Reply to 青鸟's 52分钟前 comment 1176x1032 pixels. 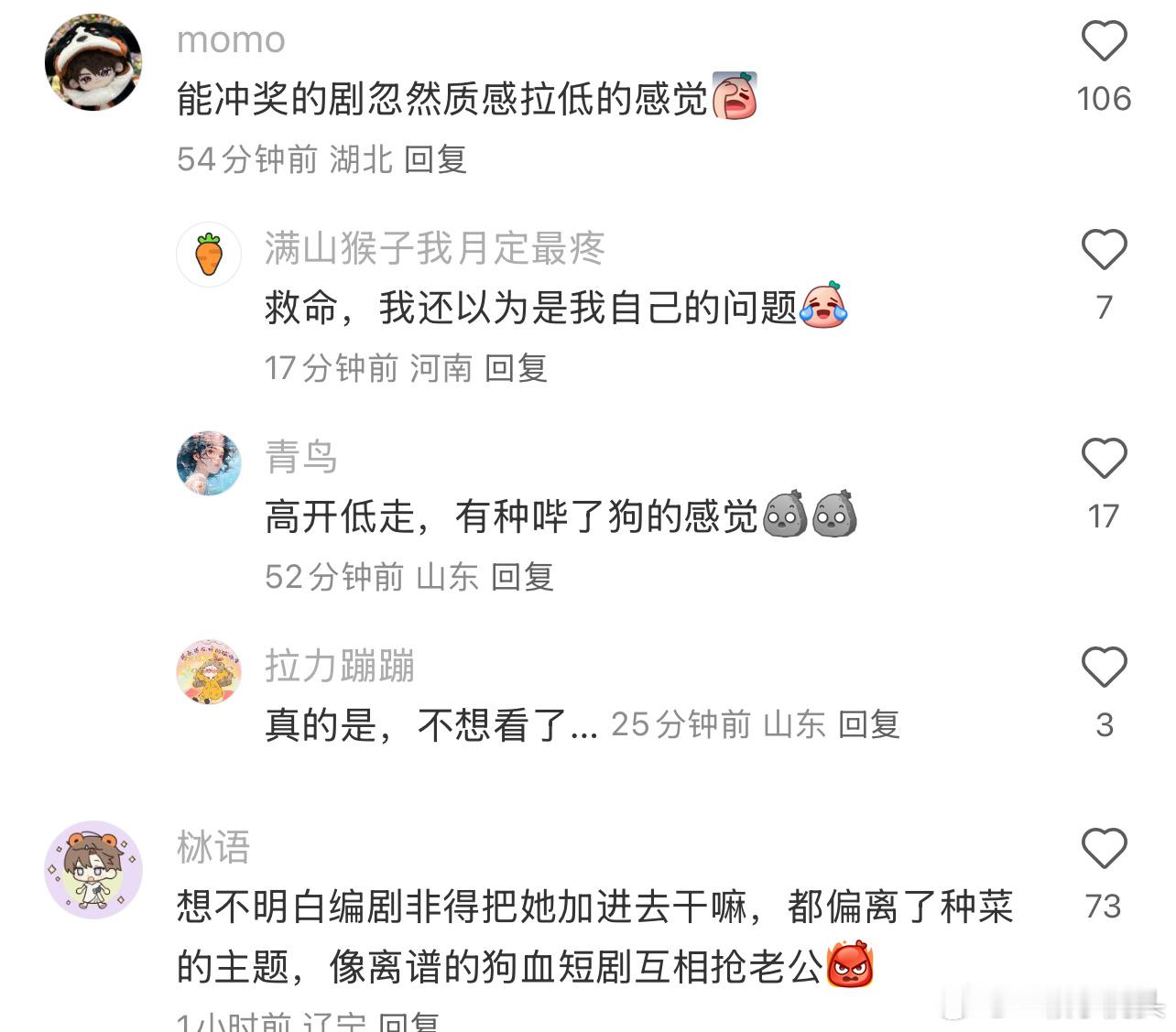522,577
